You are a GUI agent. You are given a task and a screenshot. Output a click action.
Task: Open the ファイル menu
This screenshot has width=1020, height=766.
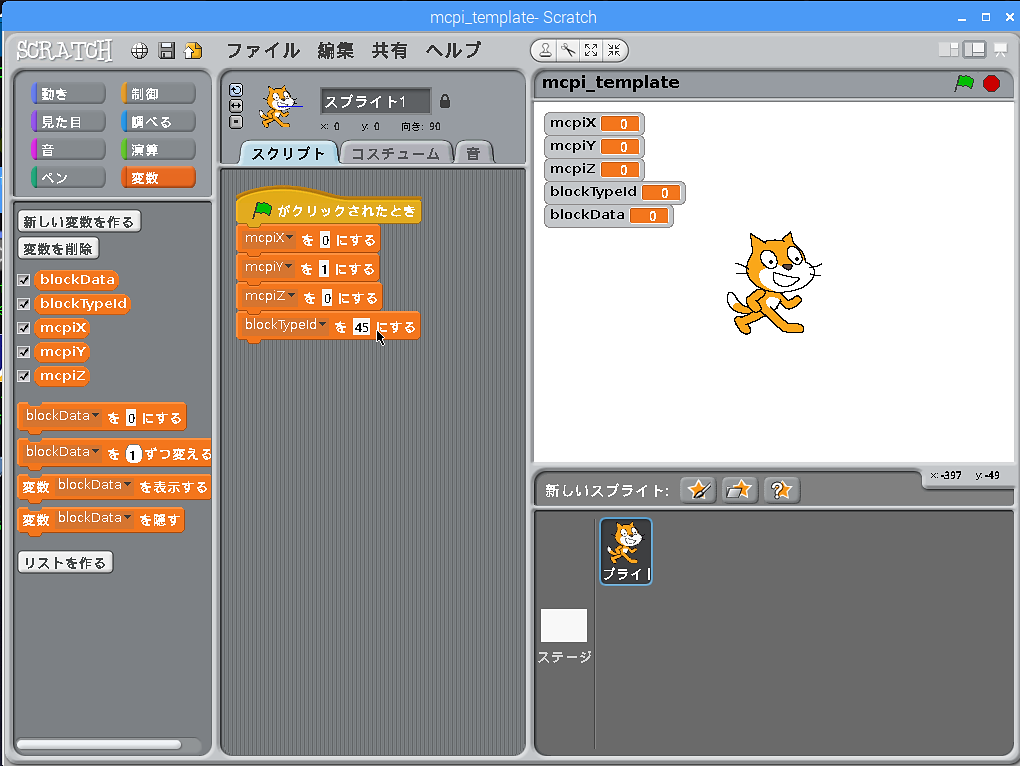263,50
